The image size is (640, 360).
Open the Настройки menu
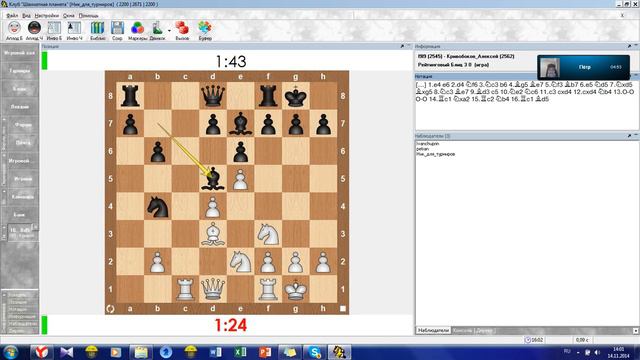(47, 16)
